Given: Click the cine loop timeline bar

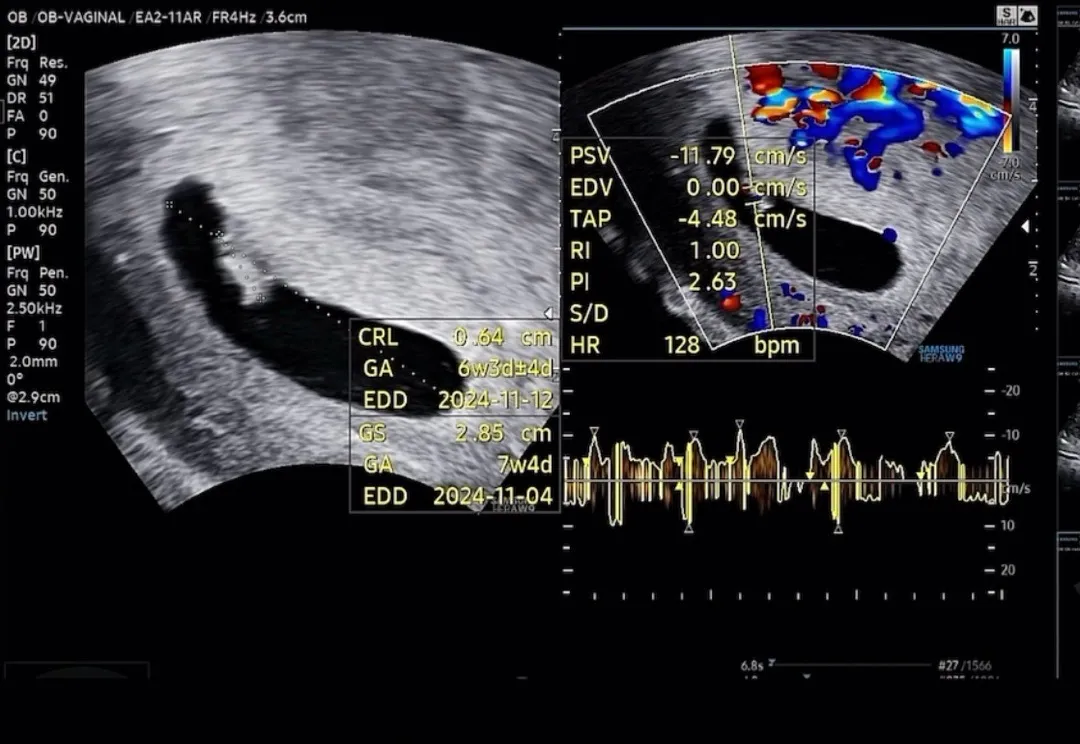Looking at the screenshot, I should pos(853,665).
